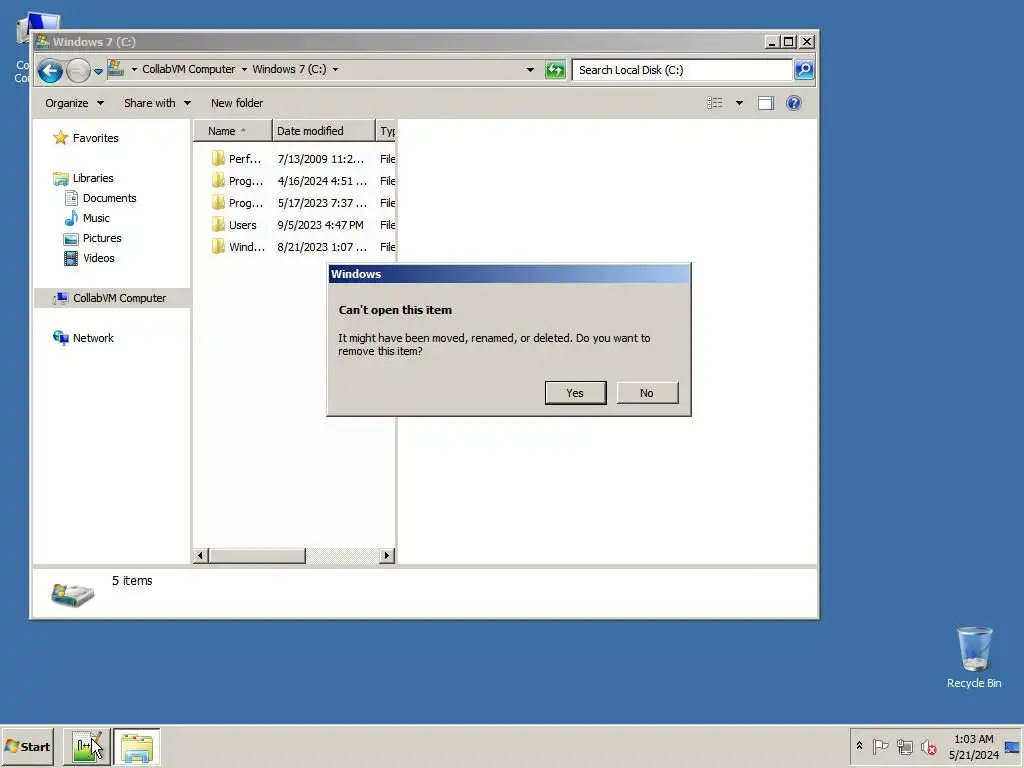
Task: Click Action Center flag tray icon
Action: pos(880,746)
